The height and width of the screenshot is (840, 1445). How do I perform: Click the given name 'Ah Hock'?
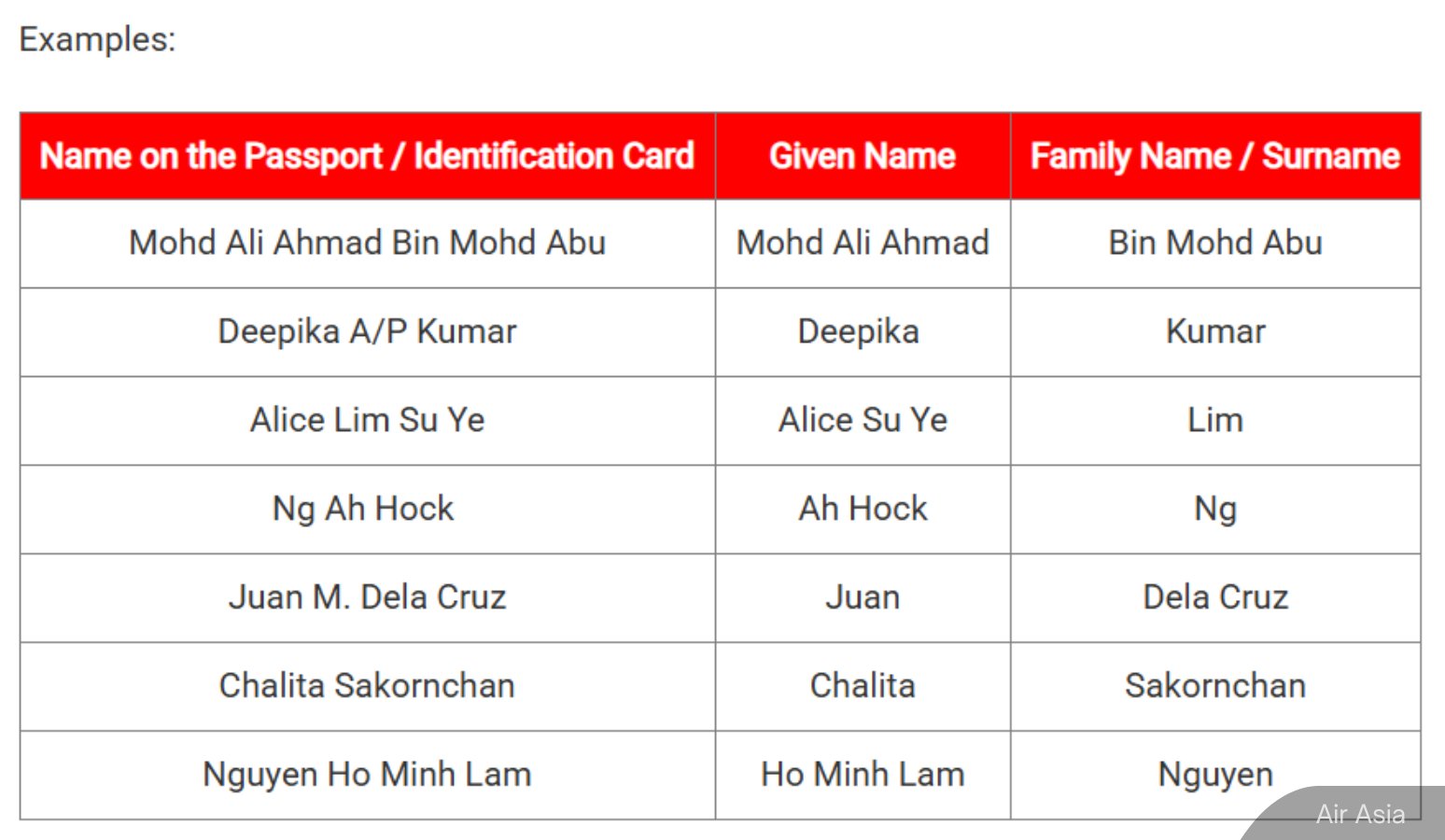(863, 510)
